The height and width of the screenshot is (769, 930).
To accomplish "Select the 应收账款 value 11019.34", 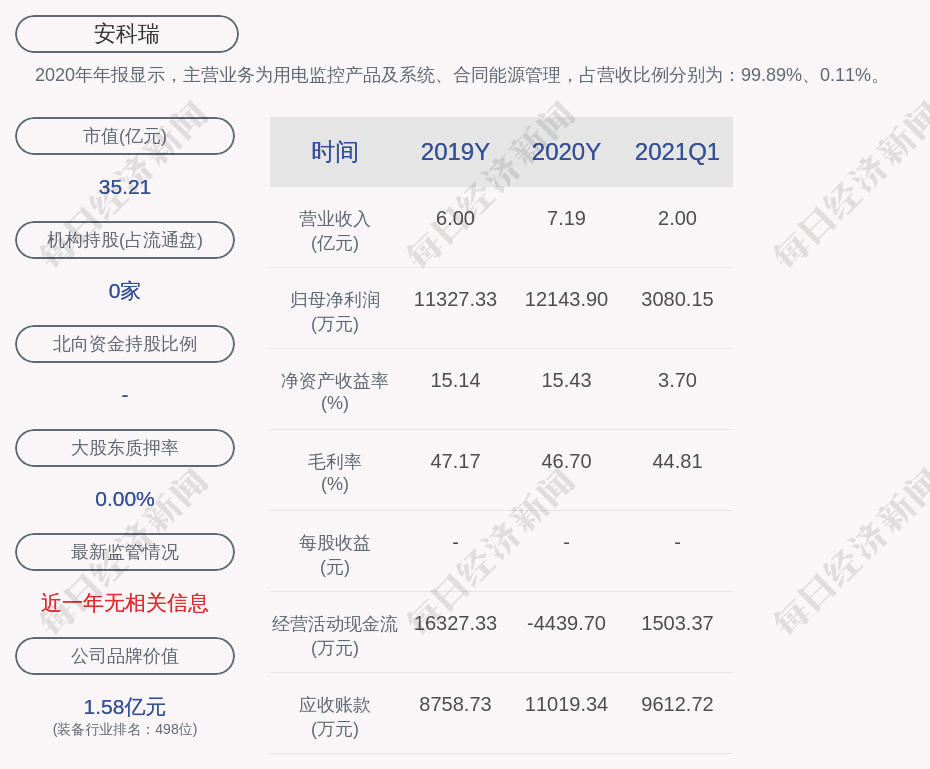I will tap(566, 704).
